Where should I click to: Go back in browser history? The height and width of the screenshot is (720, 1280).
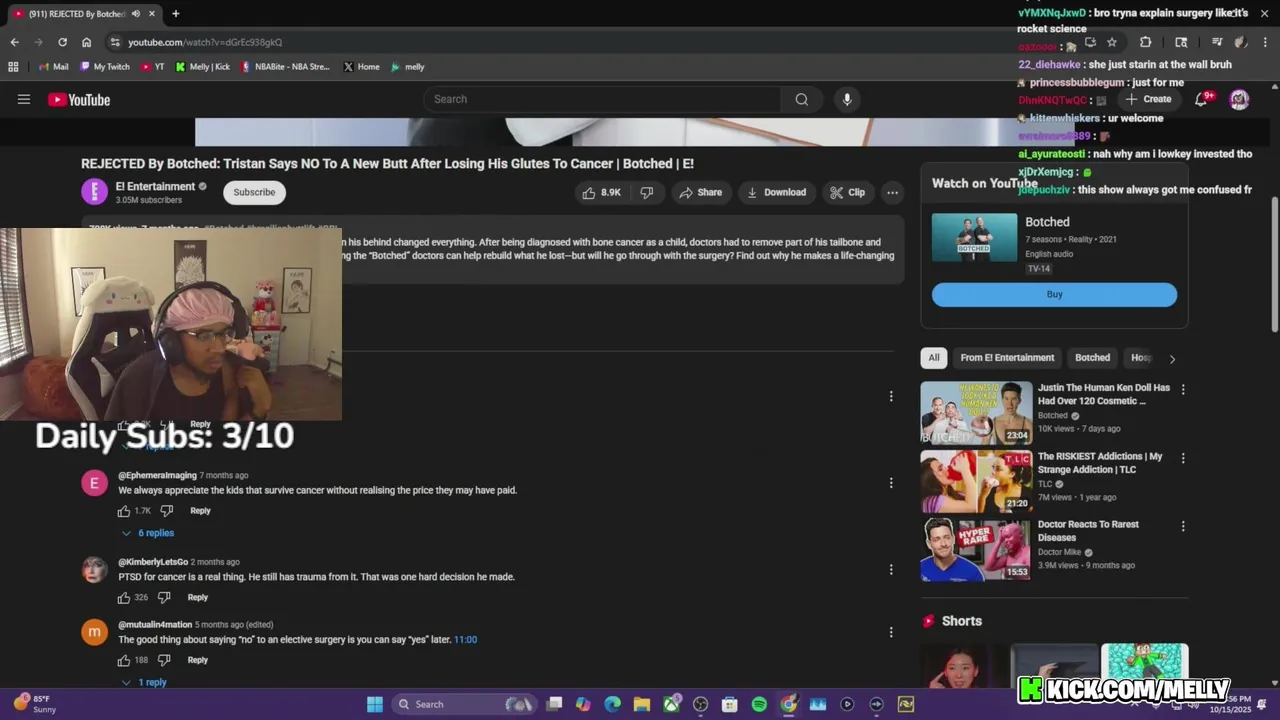click(x=15, y=42)
